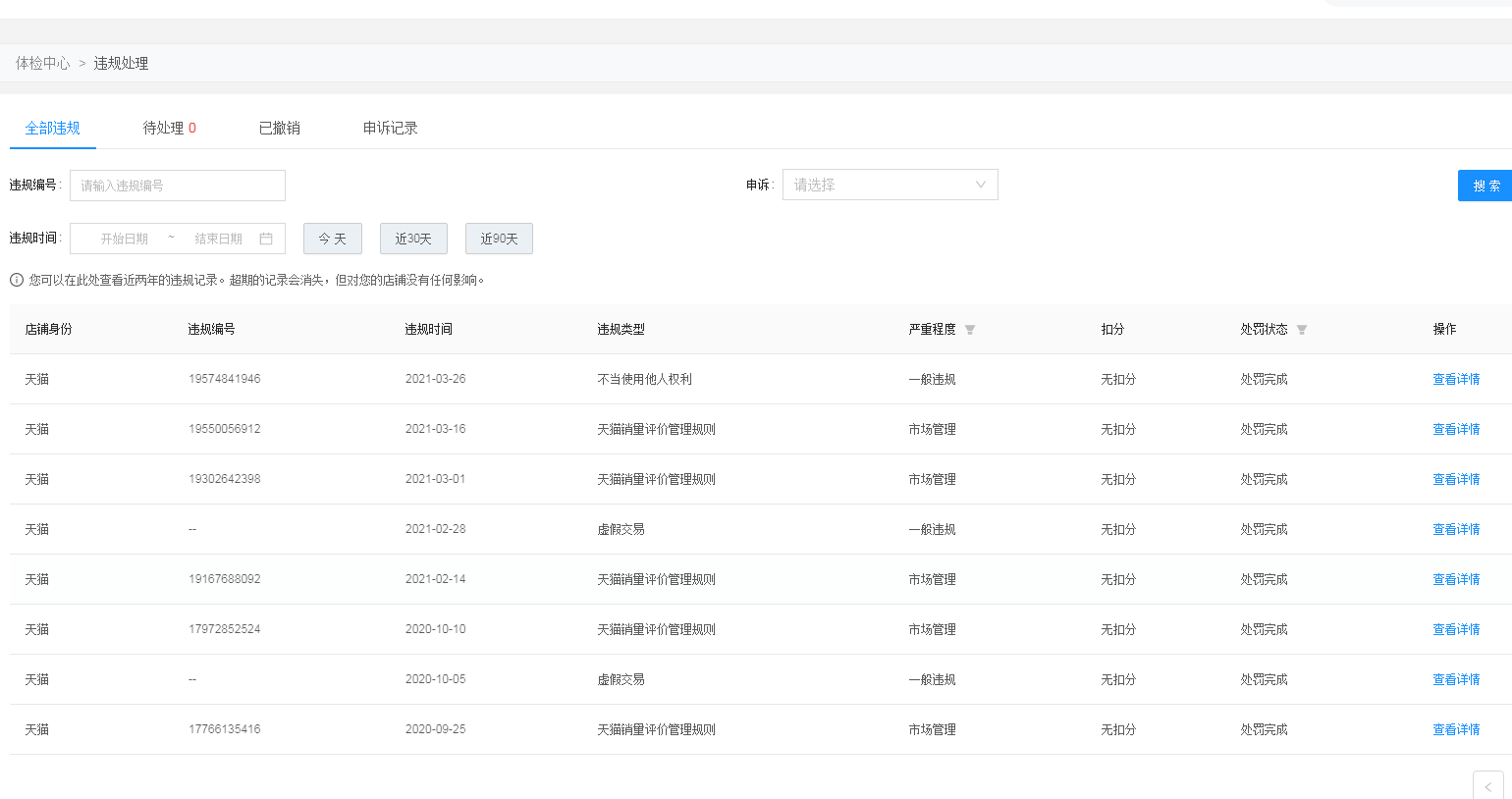Open filter icon for 严重程度 column

tap(970, 330)
